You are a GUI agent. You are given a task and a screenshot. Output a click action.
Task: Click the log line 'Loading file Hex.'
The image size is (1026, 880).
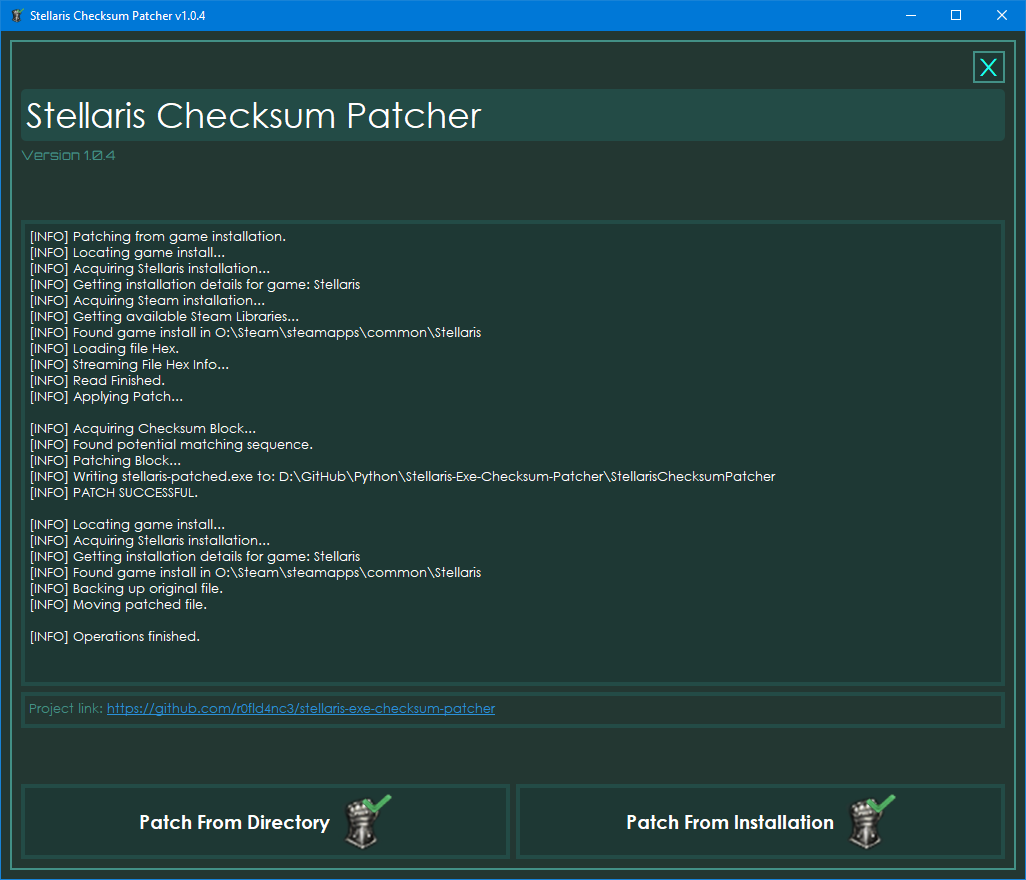(105, 349)
